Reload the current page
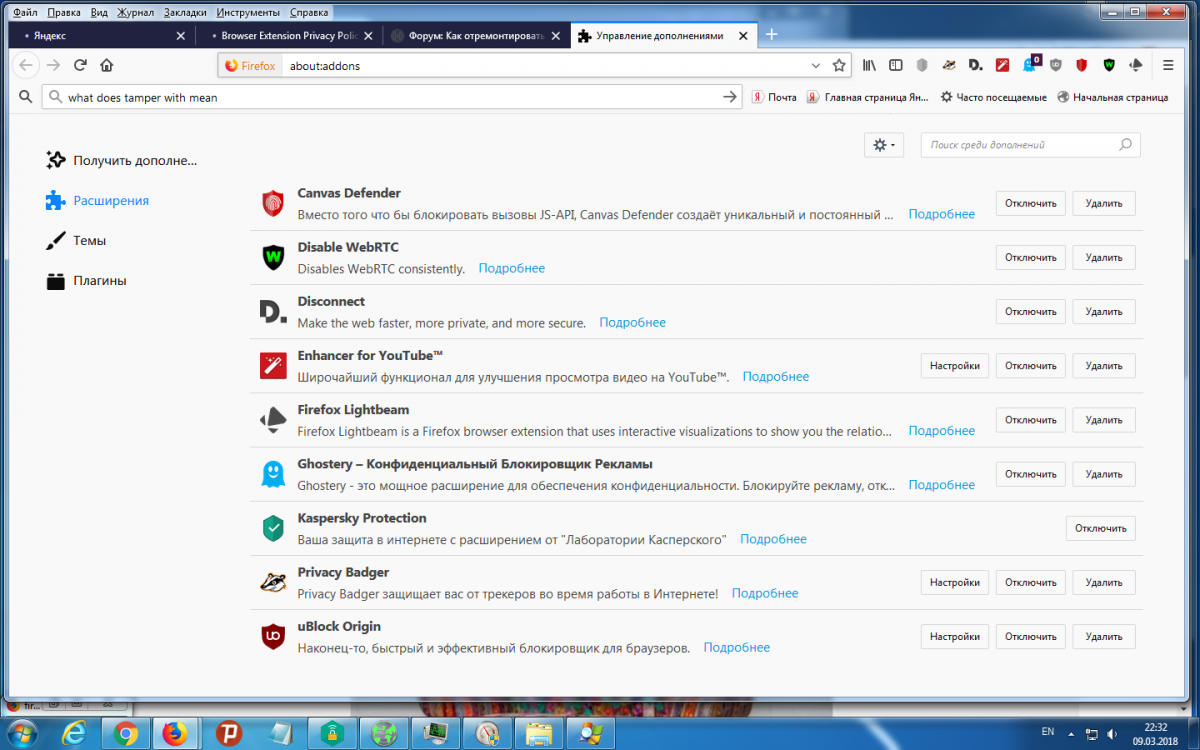The width and height of the screenshot is (1200, 750). click(x=80, y=65)
